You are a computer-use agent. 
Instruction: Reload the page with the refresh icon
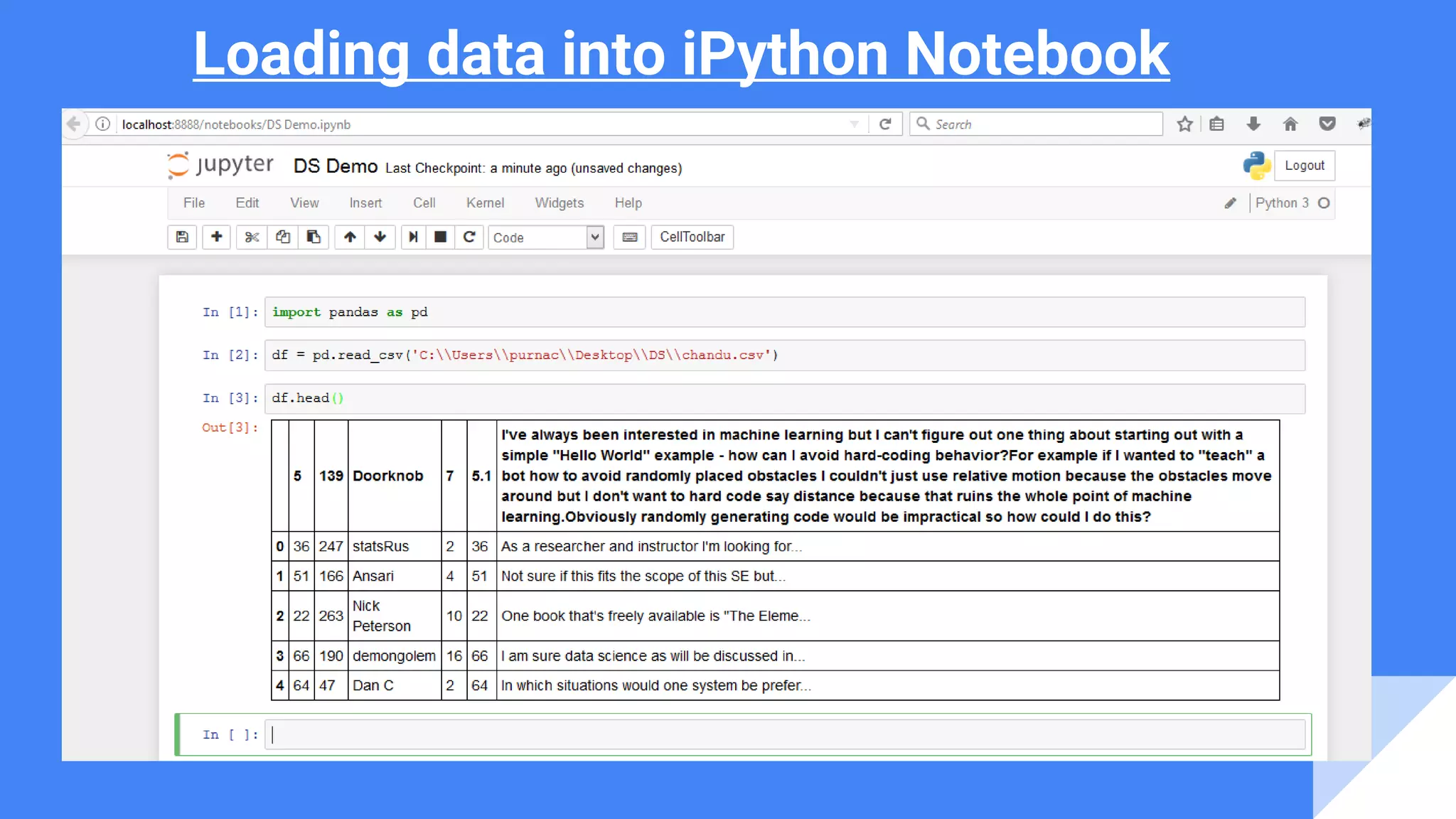885,124
